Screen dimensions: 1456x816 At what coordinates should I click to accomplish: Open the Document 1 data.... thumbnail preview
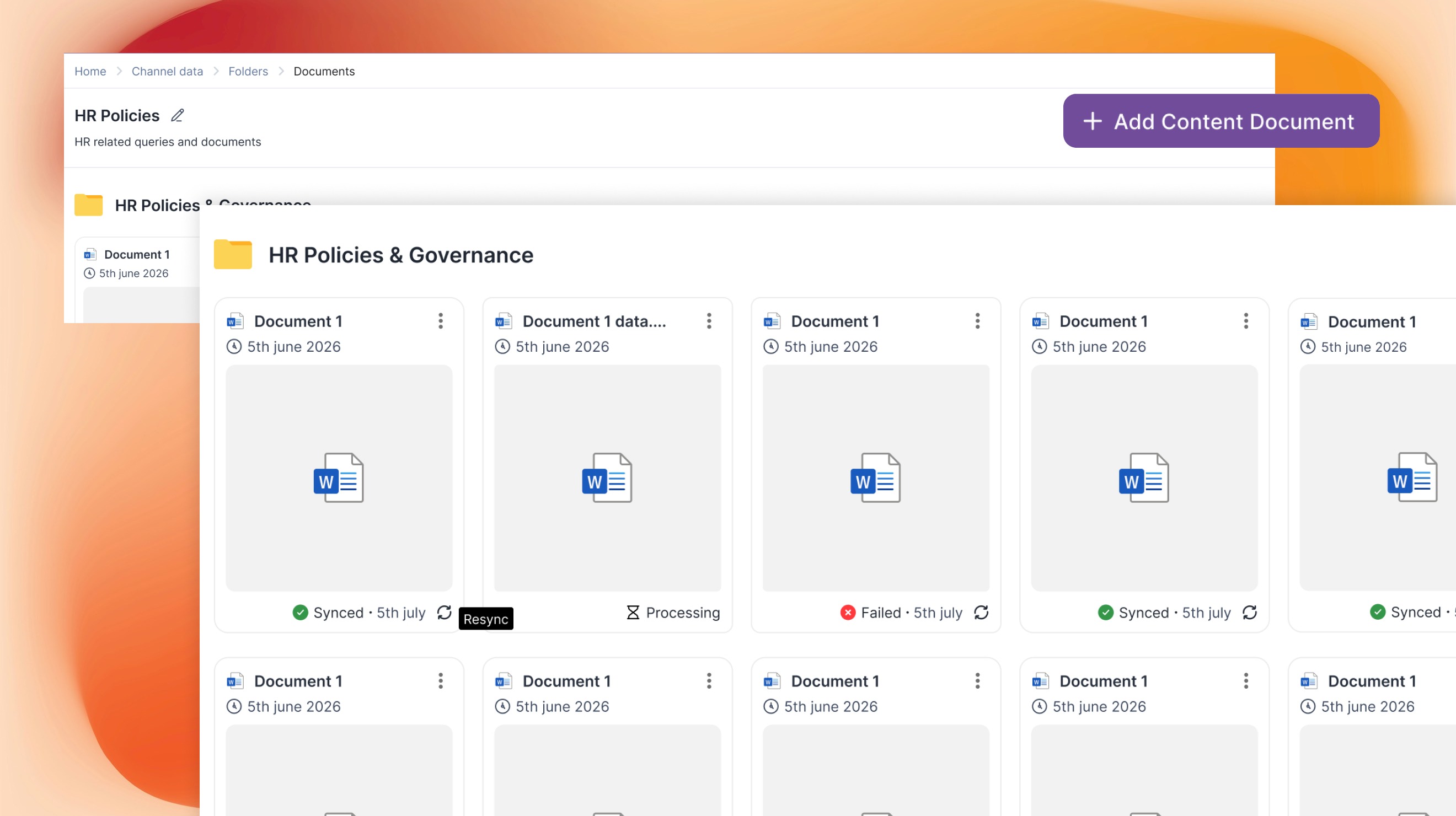click(x=608, y=478)
